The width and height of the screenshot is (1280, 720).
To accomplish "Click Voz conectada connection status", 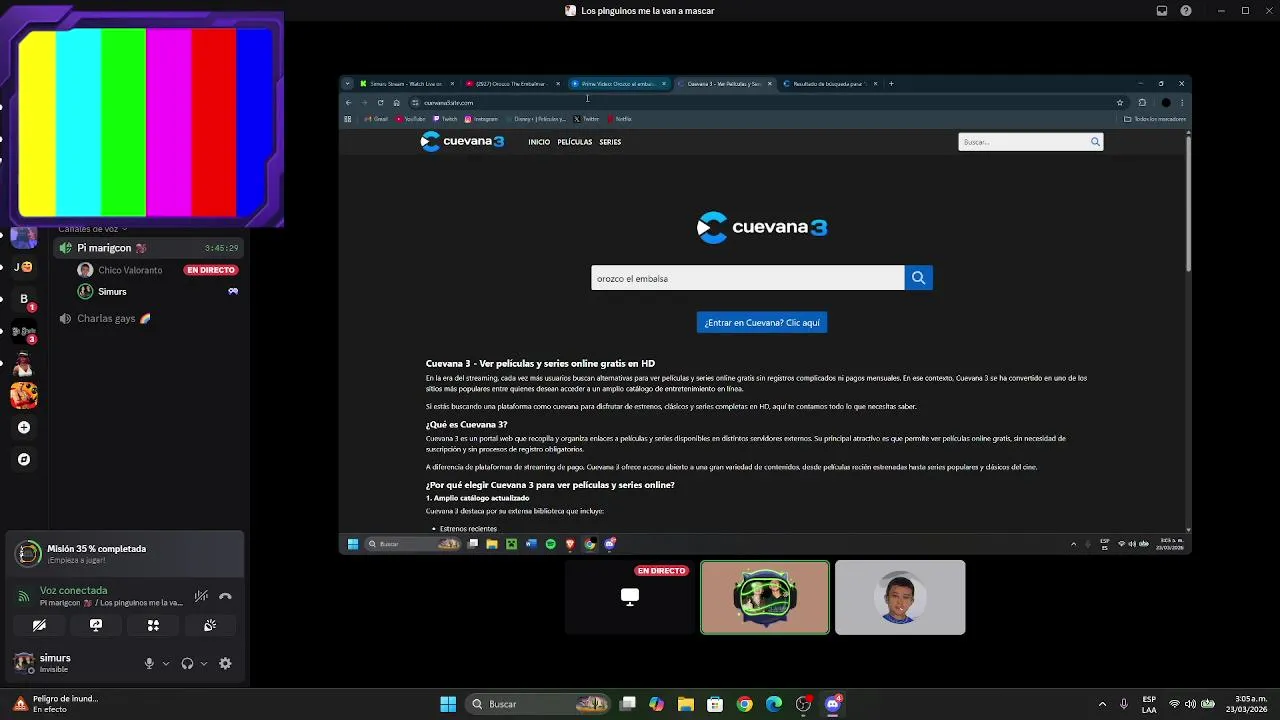I will (73, 590).
